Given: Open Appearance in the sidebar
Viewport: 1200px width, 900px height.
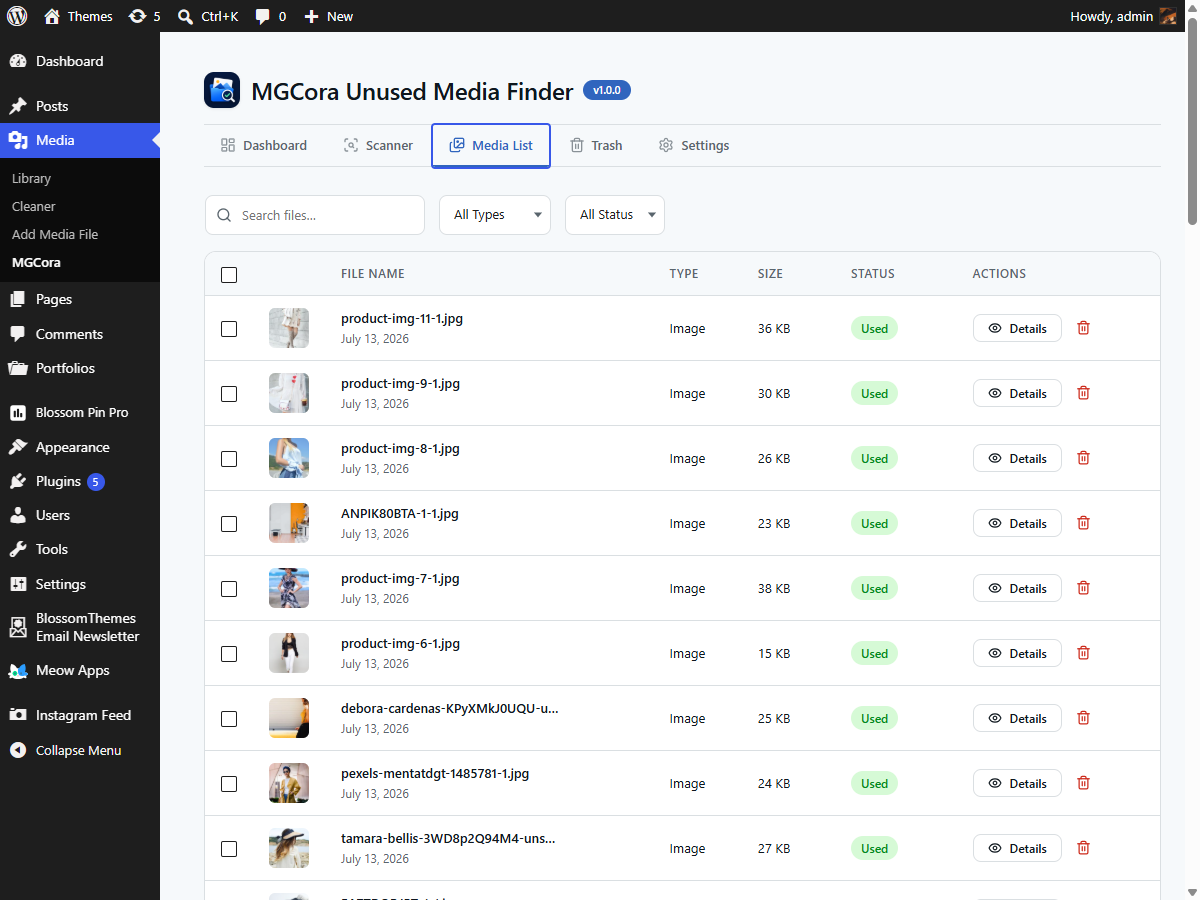Looking at the screenshot, I should tap(80, 447).
